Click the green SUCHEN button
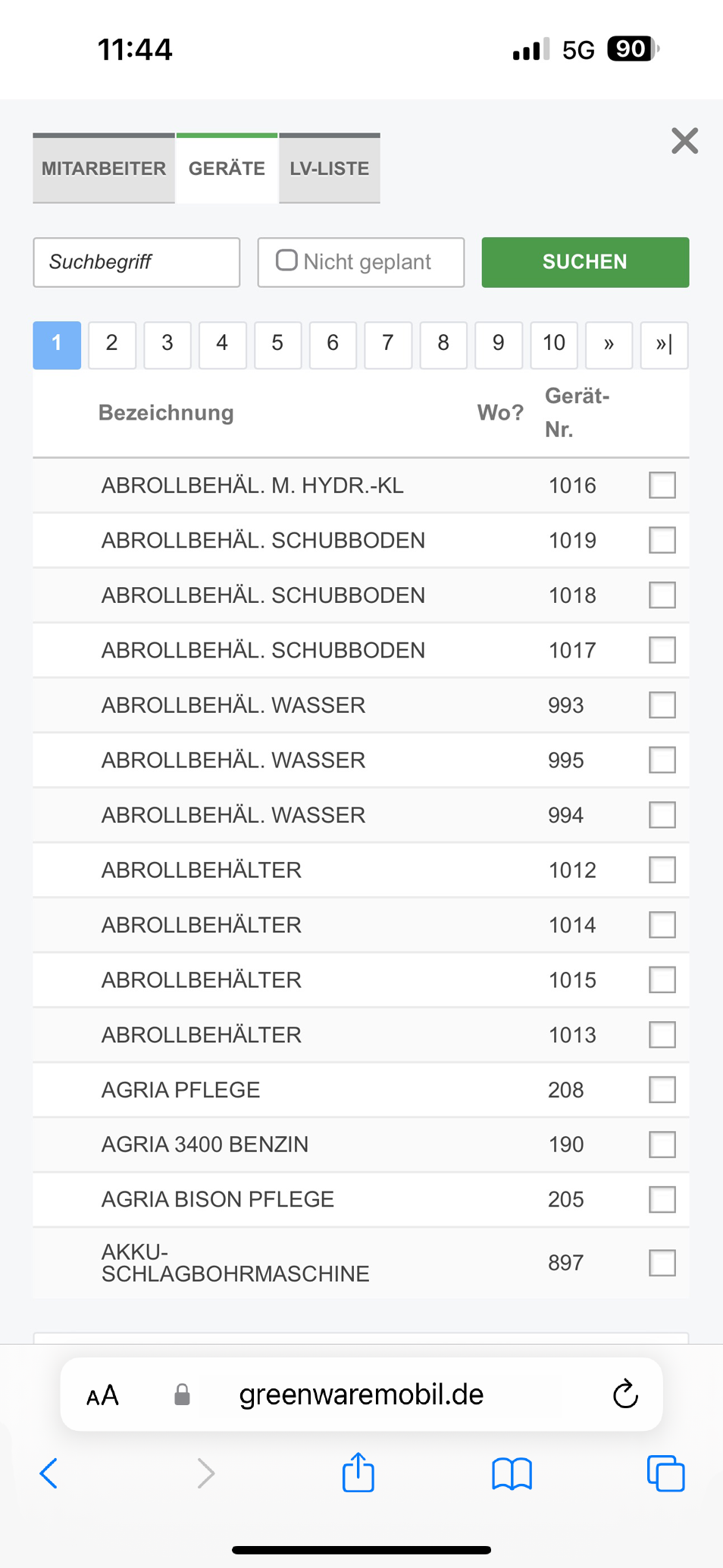723x1568 pixels. coord(585,262)
